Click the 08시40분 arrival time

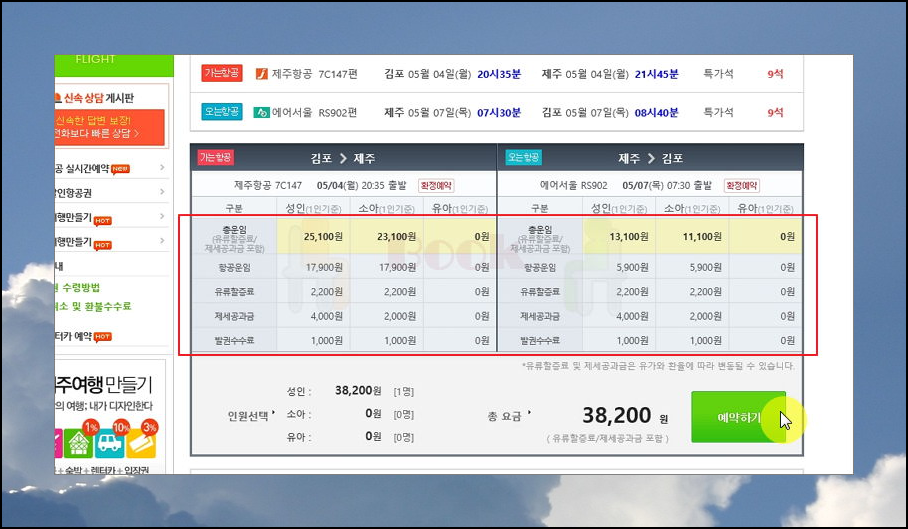pos(656,112)
